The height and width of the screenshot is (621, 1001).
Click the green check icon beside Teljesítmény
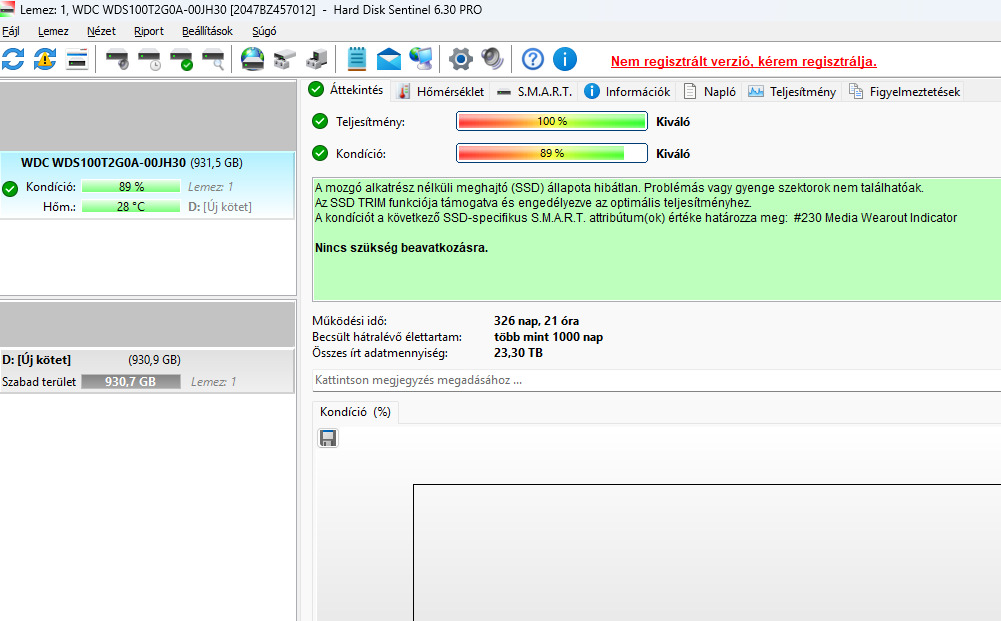[x=320, y=121]
